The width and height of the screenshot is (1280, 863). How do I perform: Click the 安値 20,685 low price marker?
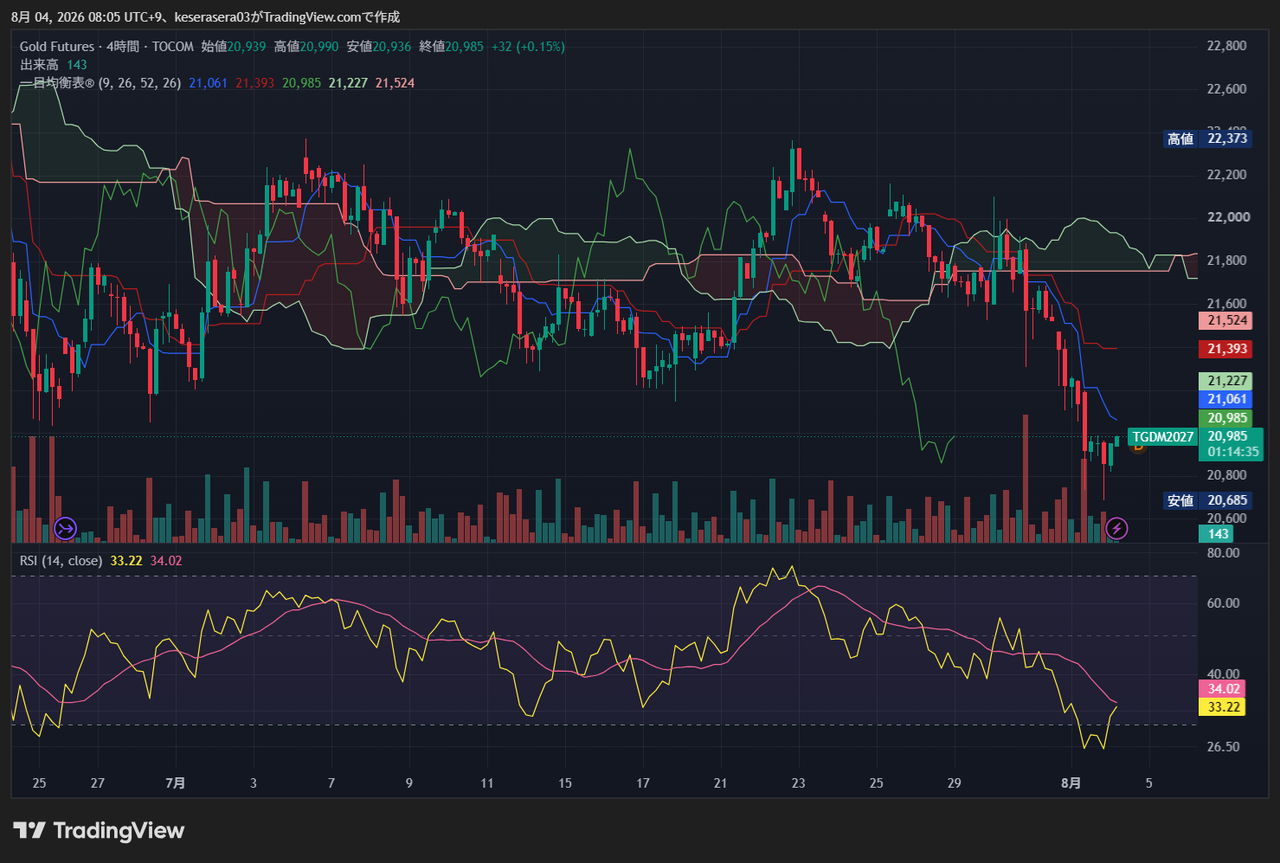1207,501
